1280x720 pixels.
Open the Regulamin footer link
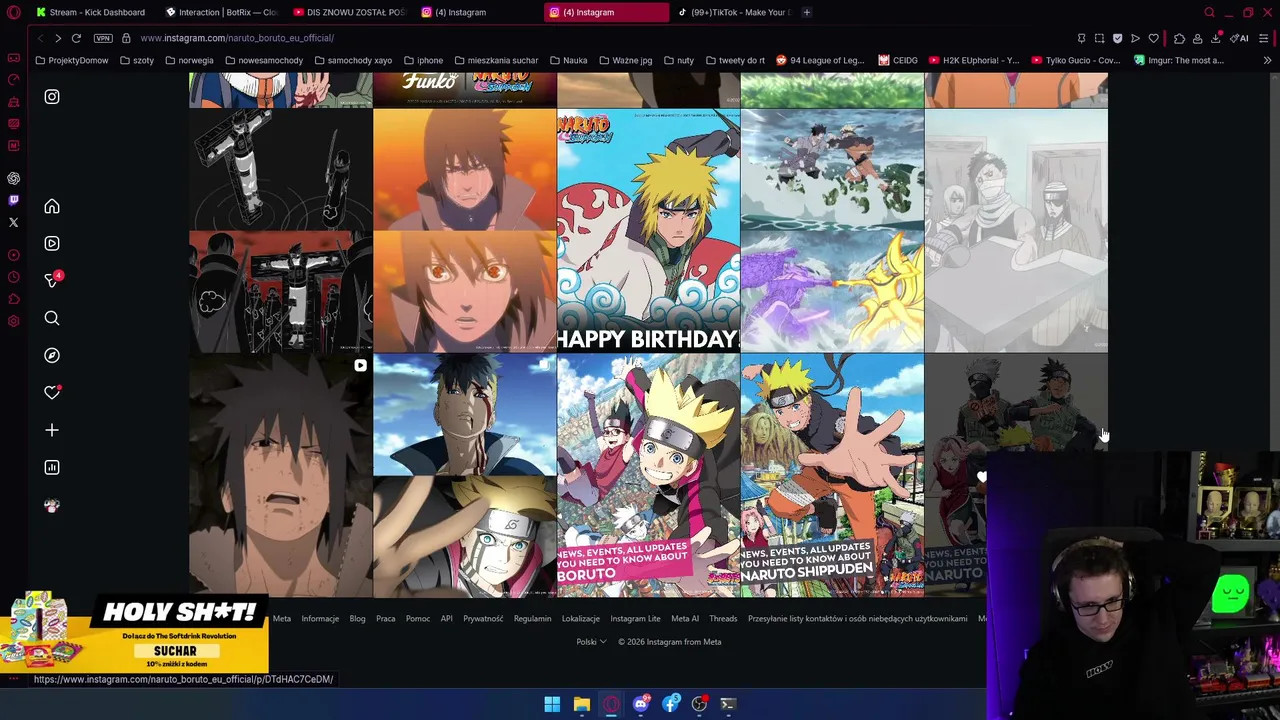coord(532,619)
